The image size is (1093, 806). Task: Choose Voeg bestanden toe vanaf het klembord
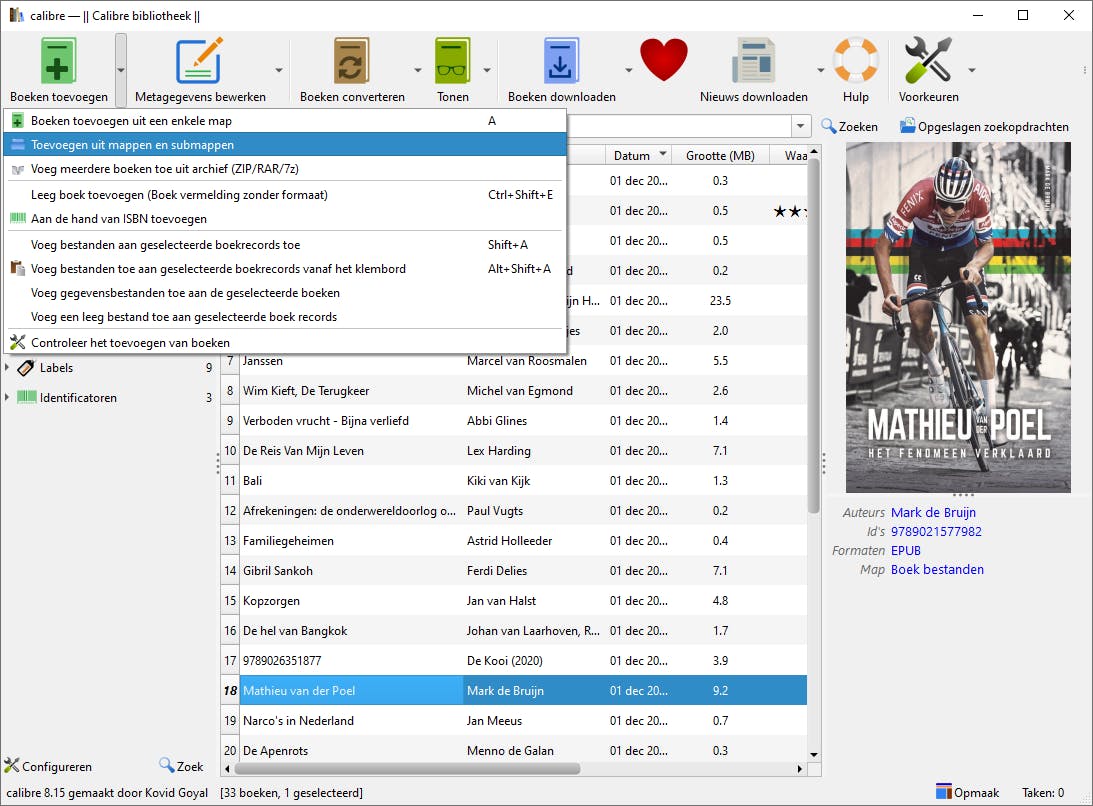tap(285, 269)
